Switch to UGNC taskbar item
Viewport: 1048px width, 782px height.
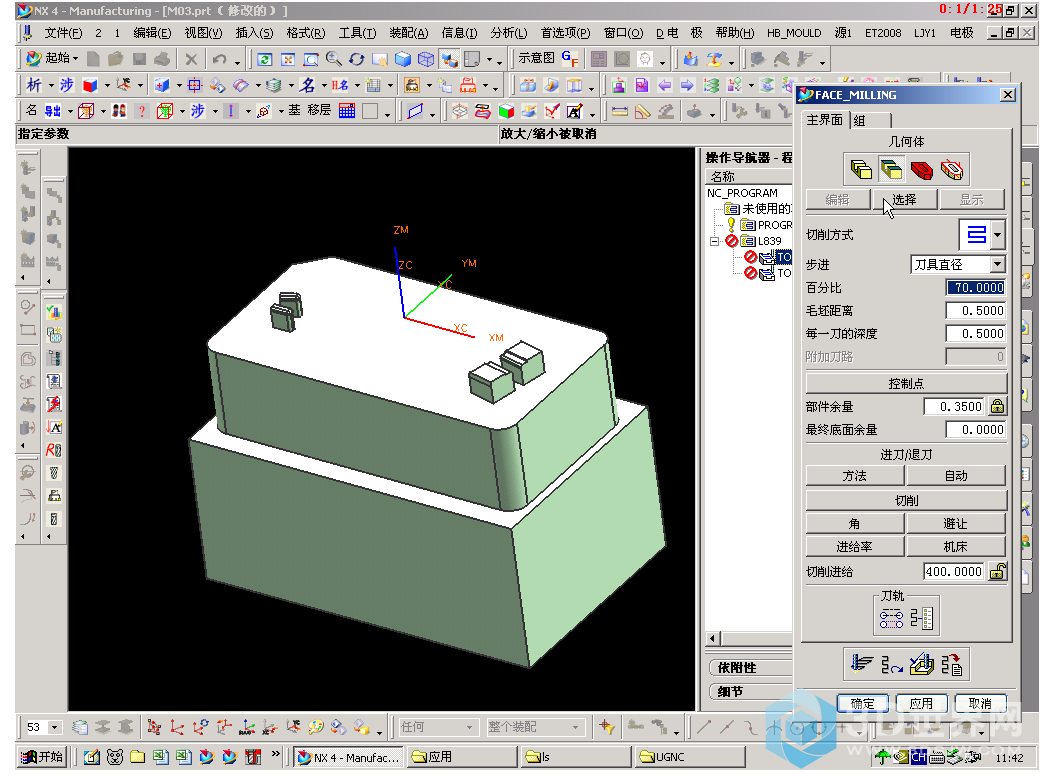tap(690, 757)
